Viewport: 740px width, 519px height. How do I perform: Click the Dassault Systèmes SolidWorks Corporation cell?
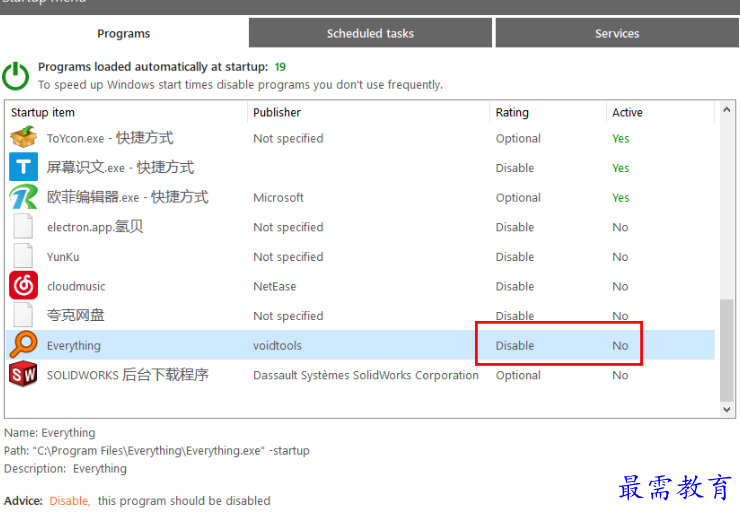pyautogui.click(x=366, y=375)
